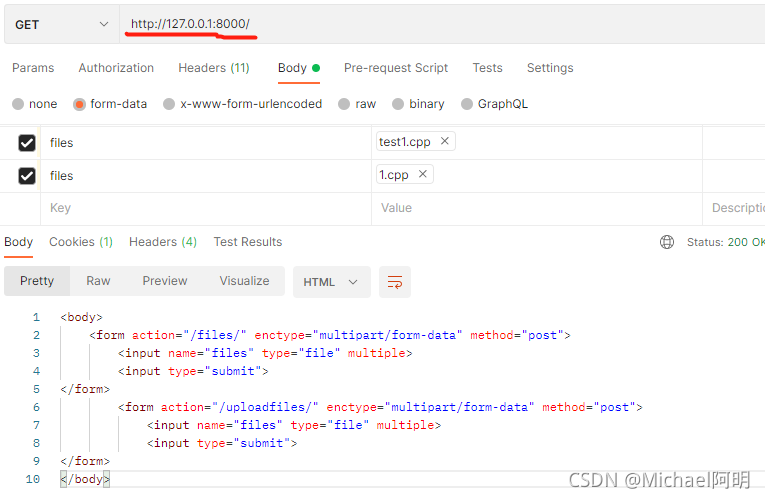Select the Raw response view
This screenshot has width=765, height=498.
click(98, 281)
